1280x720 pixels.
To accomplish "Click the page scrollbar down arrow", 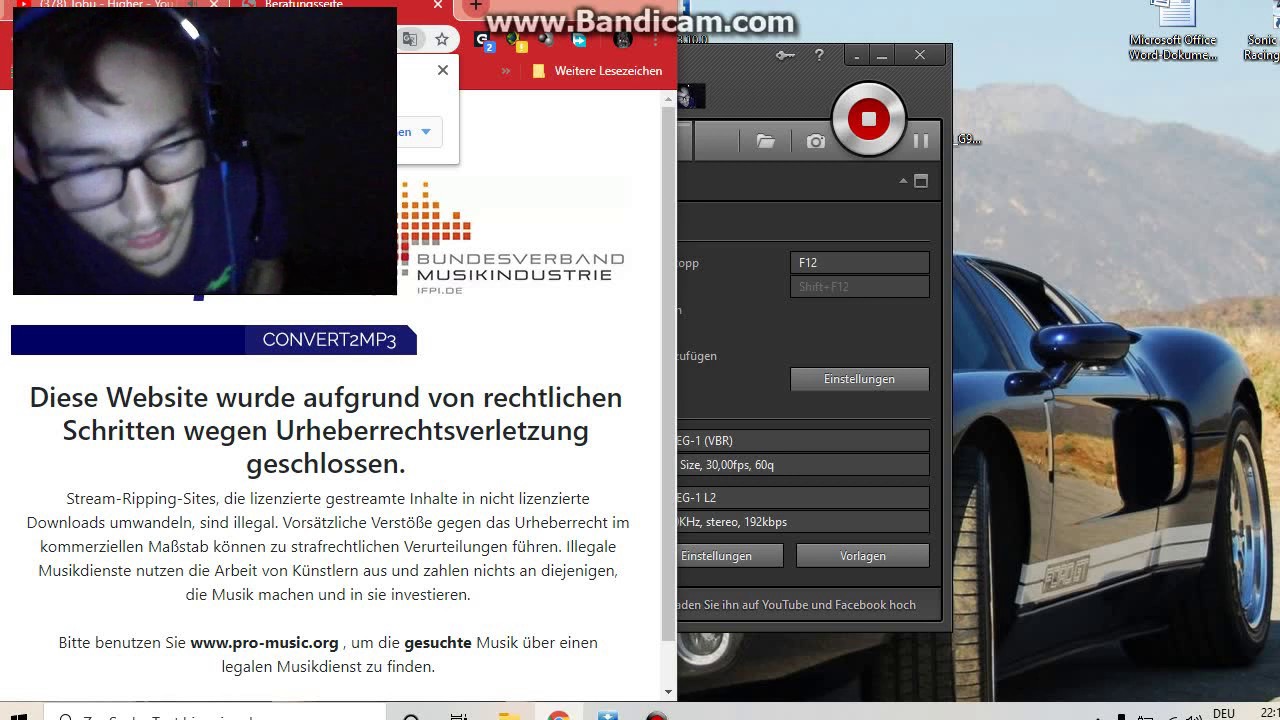I will [x=668, y=691].
